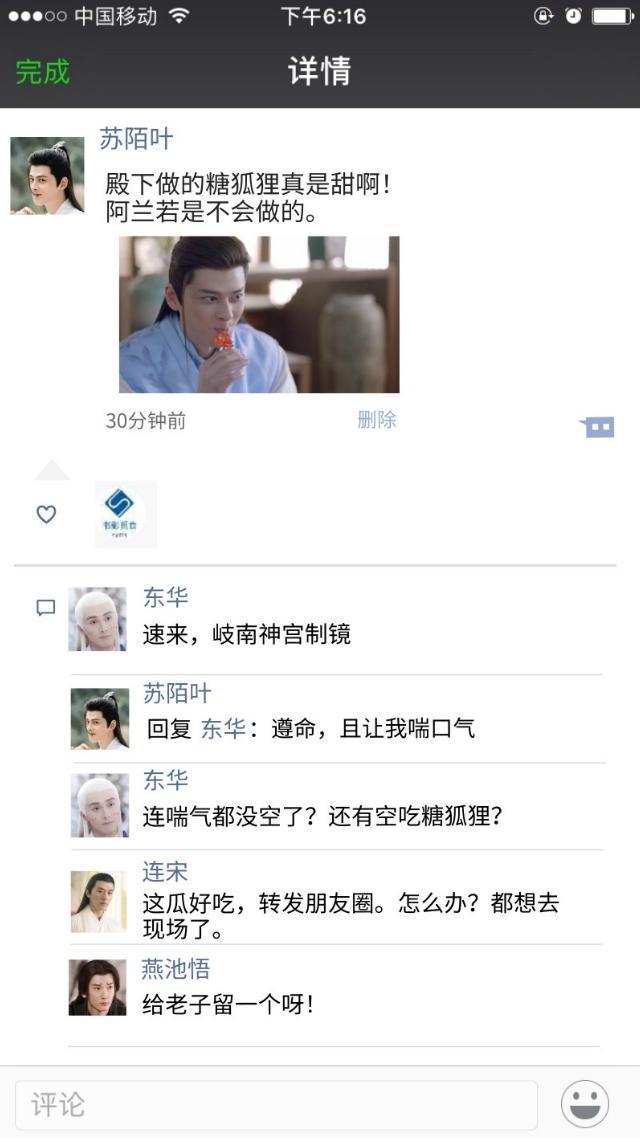Open the post's photo thumbnail
Screen dimensions: 640x1138
(259, 314)
